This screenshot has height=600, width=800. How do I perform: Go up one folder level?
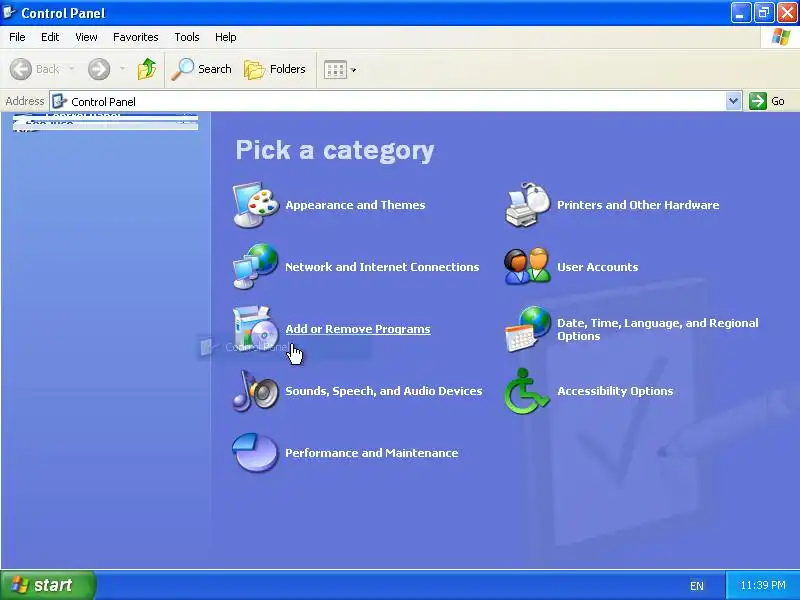pos(147,69)
